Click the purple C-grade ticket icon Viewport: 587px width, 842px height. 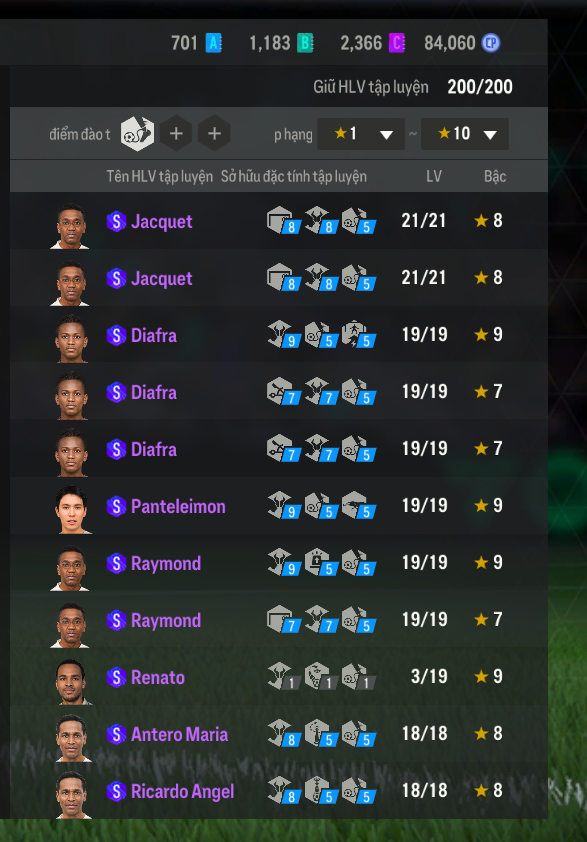pyautogui.click(x=396, y=43)
